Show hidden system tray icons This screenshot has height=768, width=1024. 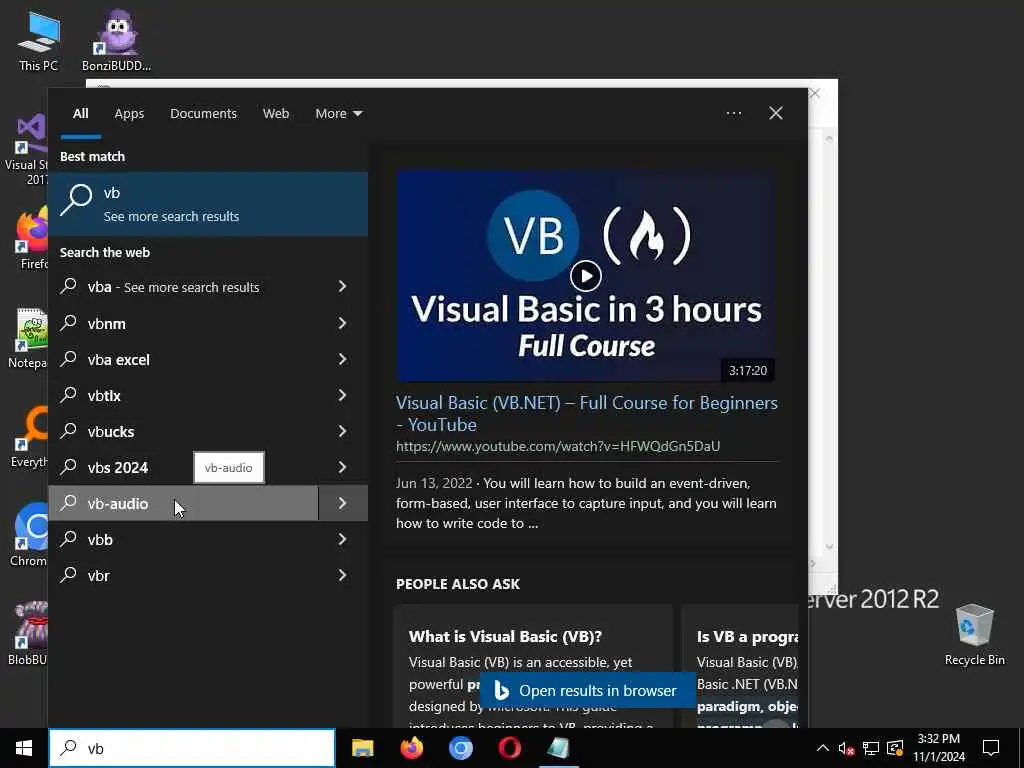pyautogui.click(x=823, y=748)
